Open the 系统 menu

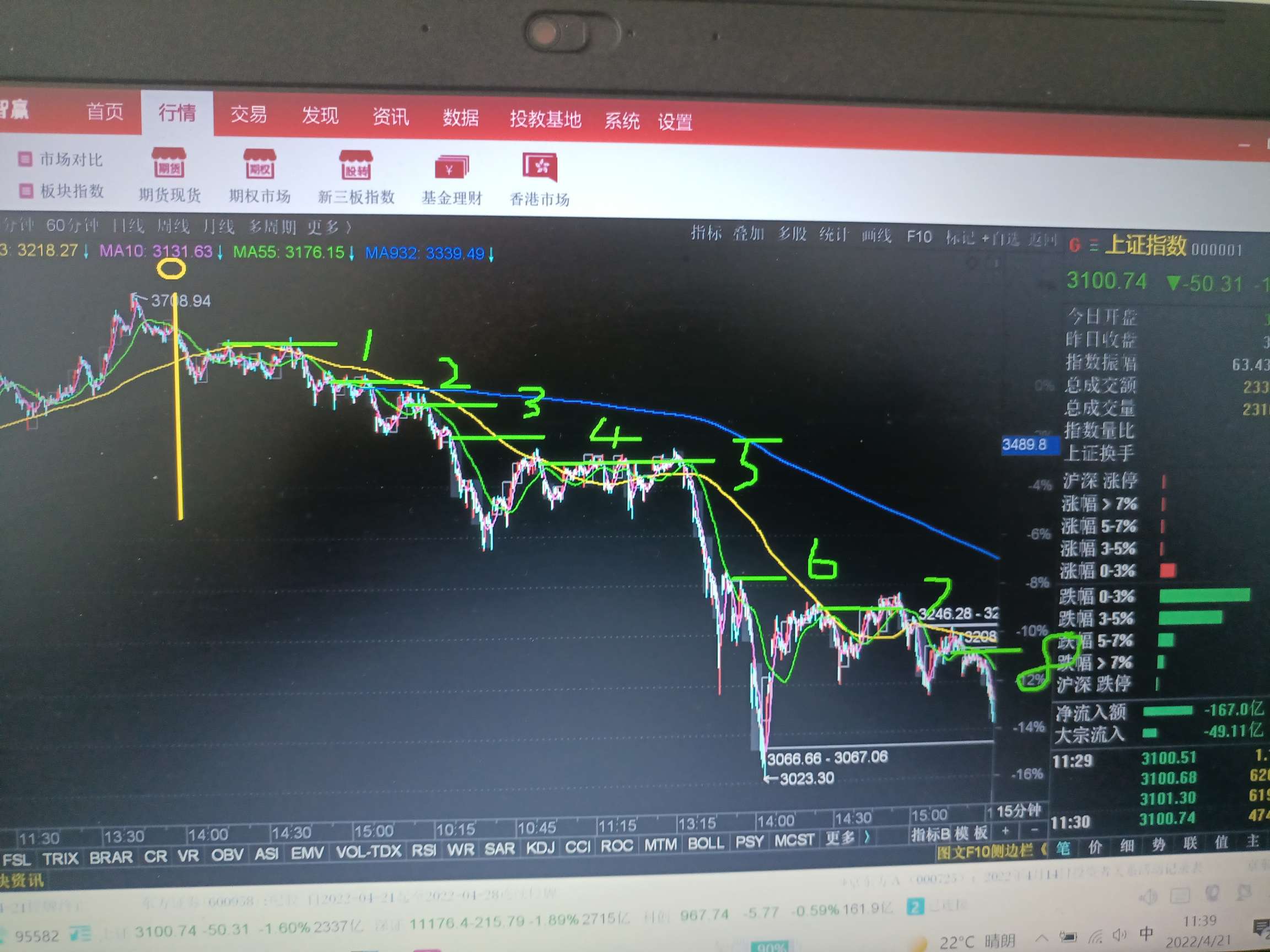click(622, 121)
